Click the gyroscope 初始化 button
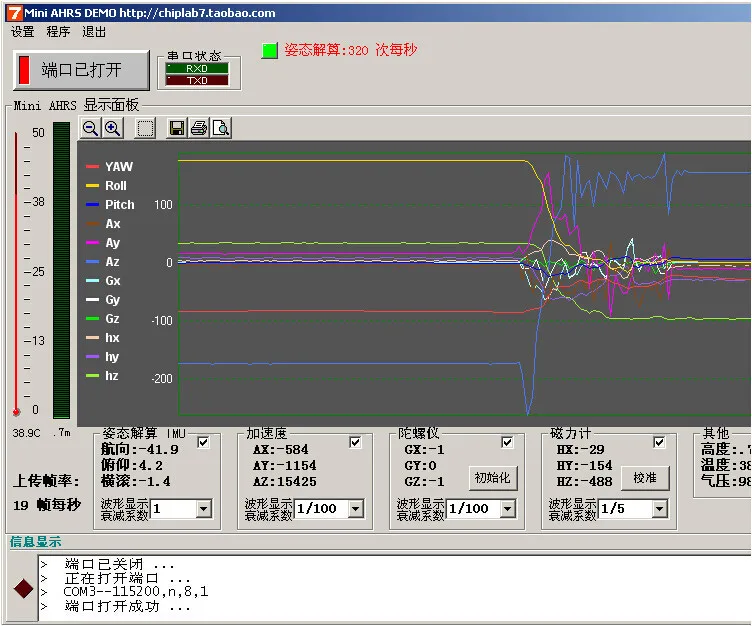Viewport: 752px width, 626px height. 493,478
